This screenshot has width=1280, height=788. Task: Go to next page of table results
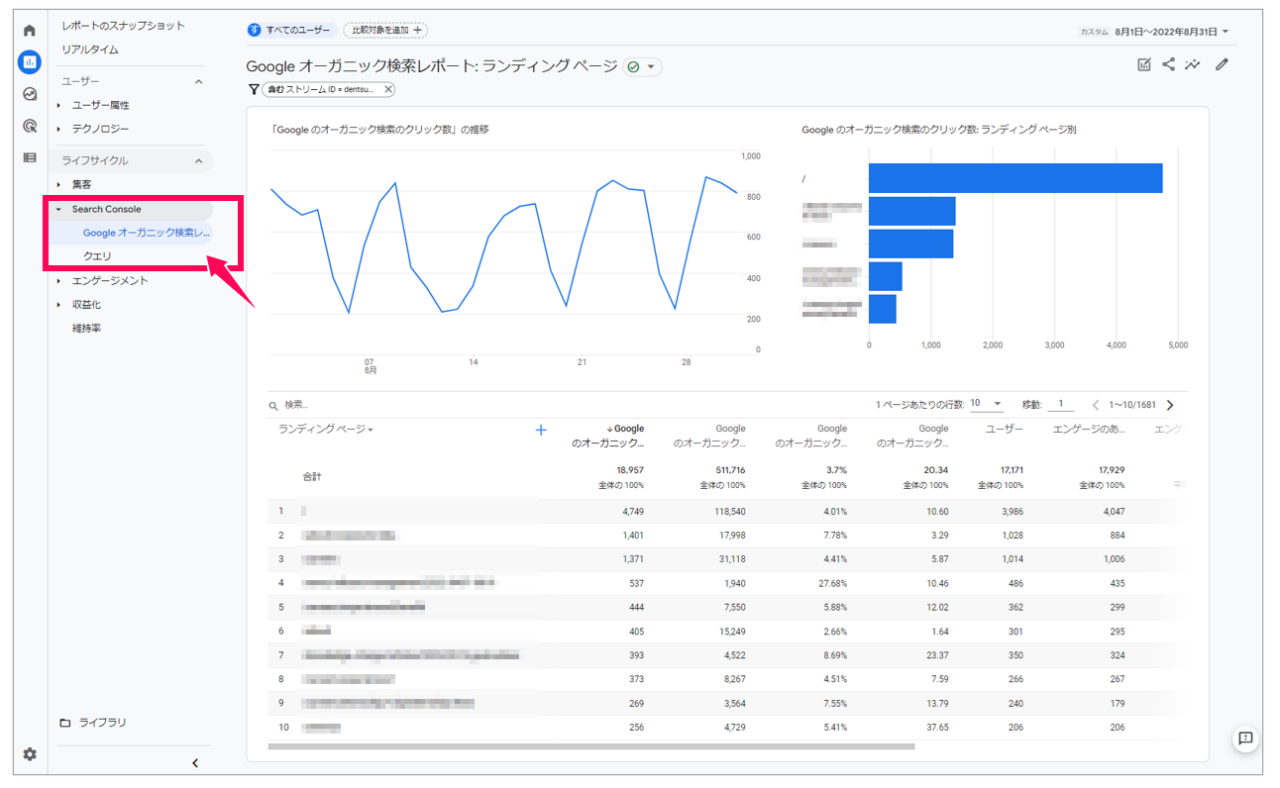point(1170,405)
